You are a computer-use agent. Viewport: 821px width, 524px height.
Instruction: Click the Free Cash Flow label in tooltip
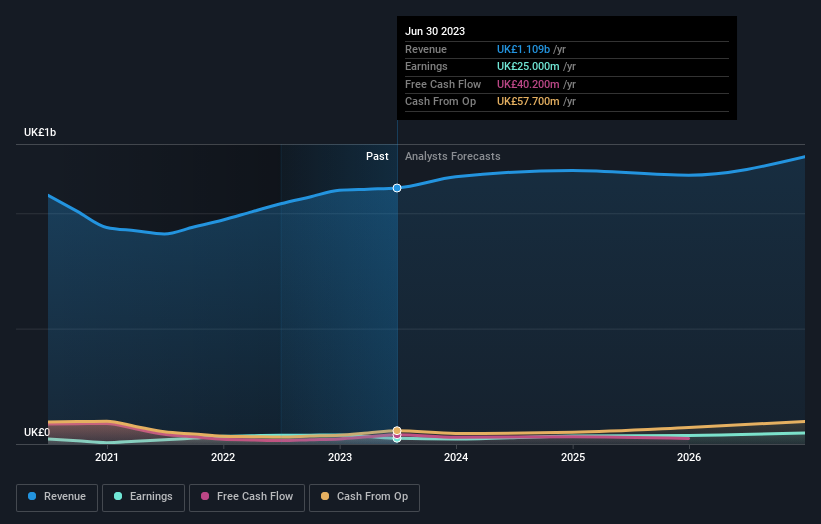coord(443,84)
